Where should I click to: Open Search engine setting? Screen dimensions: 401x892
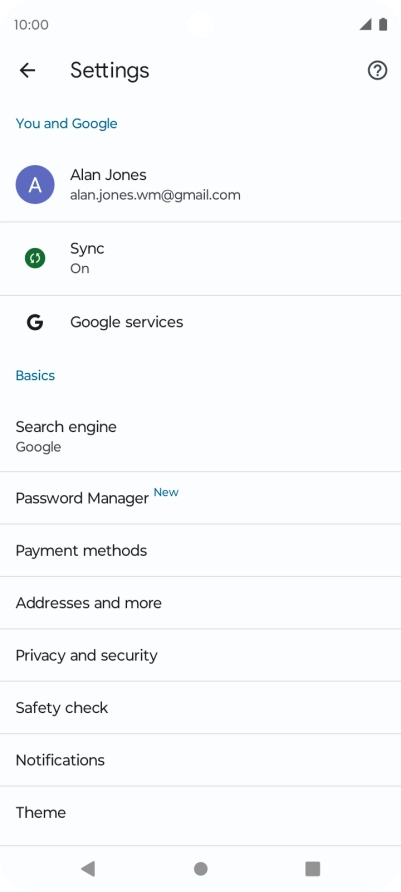pyautogui.click(x=200, y=436)
